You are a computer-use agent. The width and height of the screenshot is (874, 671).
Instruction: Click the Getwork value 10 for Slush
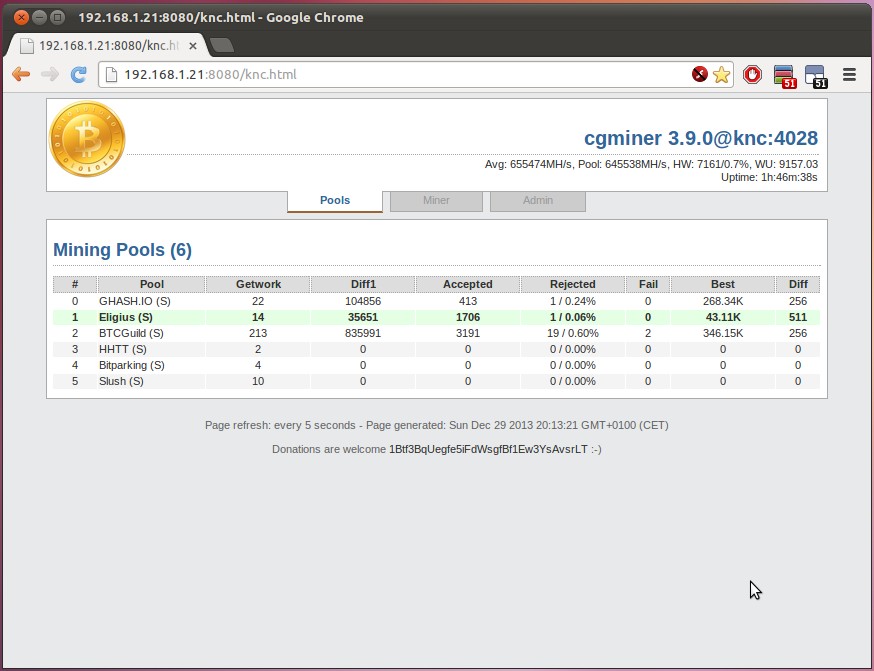[258, 381]
